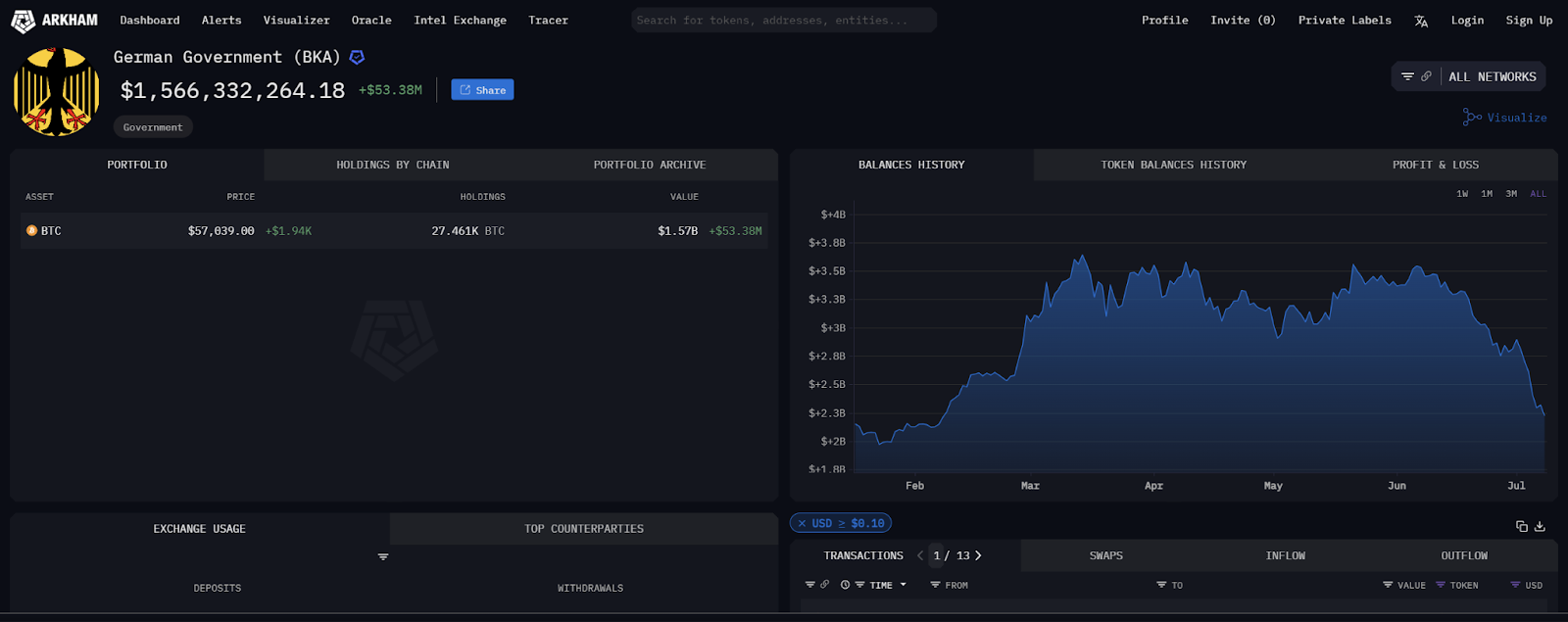Open the ALL NETWORKS dropdown
This screenshot has width=1568, height=622.
[1493, 76]
